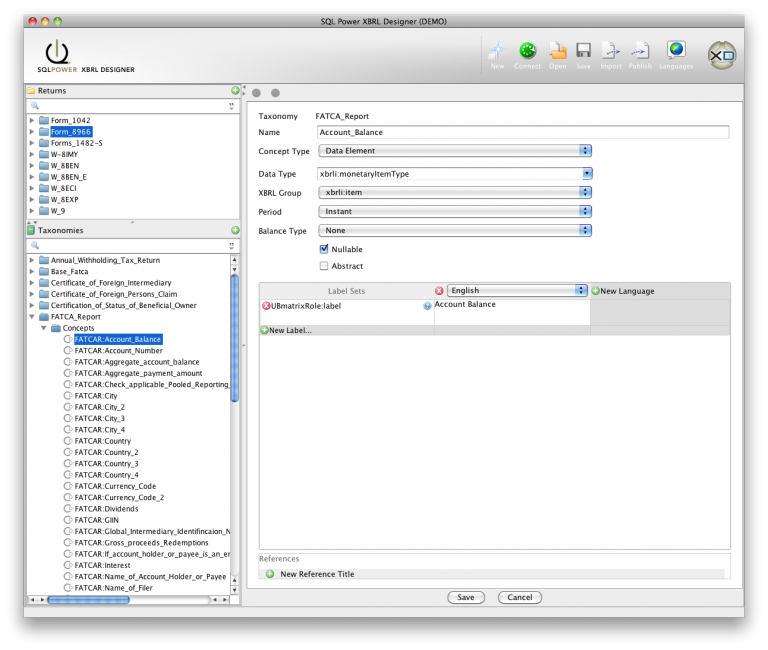This screenshot has width=768, height=650.
Task: Click the Import toolbar icon
Action: click(611, 50)
